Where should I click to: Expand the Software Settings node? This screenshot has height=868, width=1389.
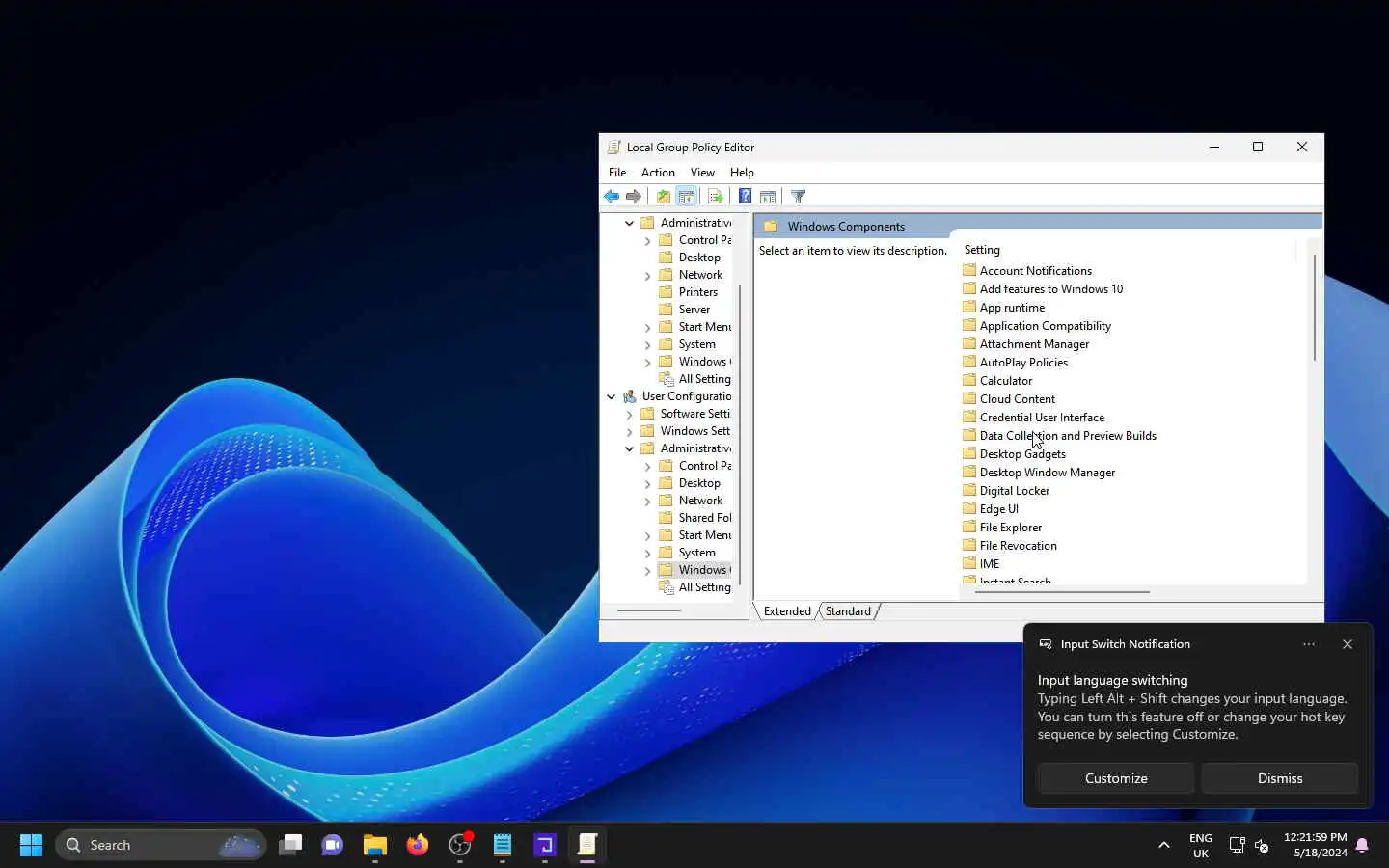click(x=630, y=414)
